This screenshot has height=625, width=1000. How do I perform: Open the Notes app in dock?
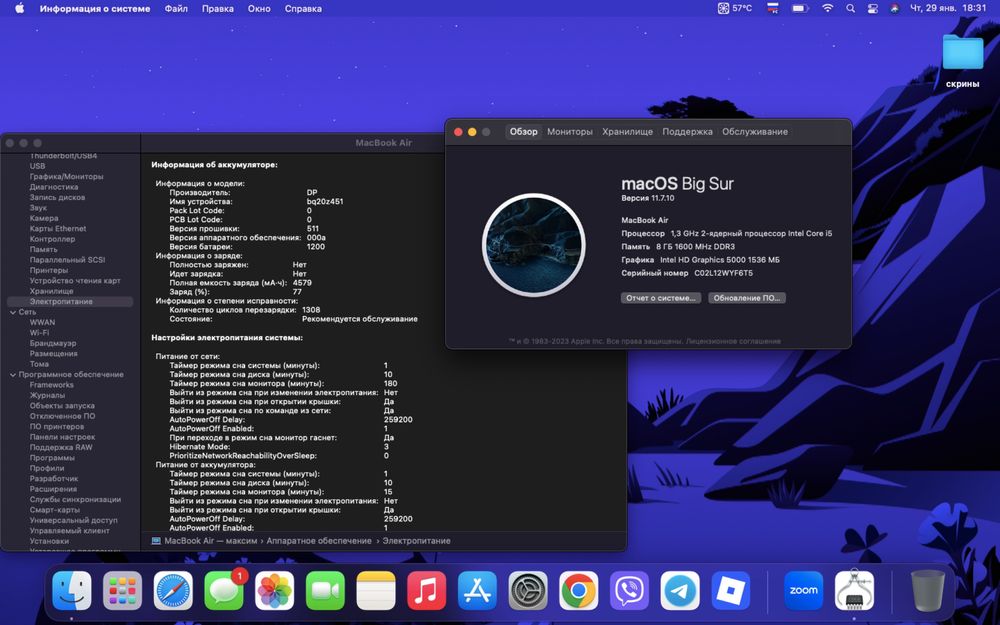(x=376, y=591)
